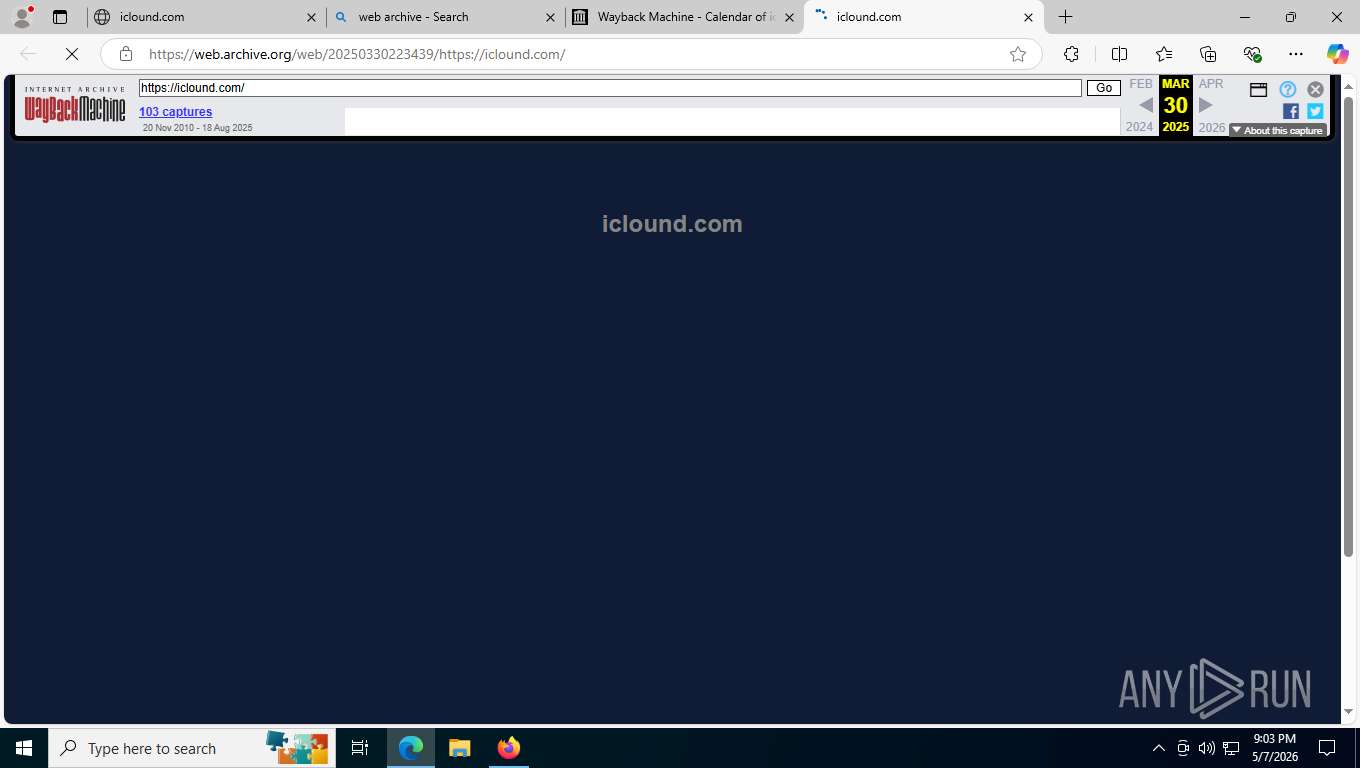Screen dimensions: 1360x768
Task: Click the Wayback Machine logo
Action: click(75, 104)
